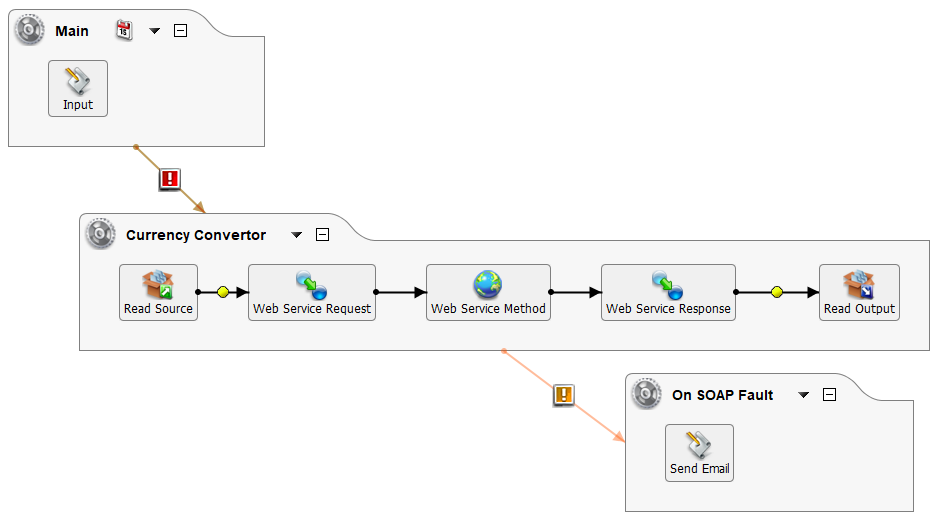
Task: Click the Currency Convertor gear icon
Action: click(101, 235)
